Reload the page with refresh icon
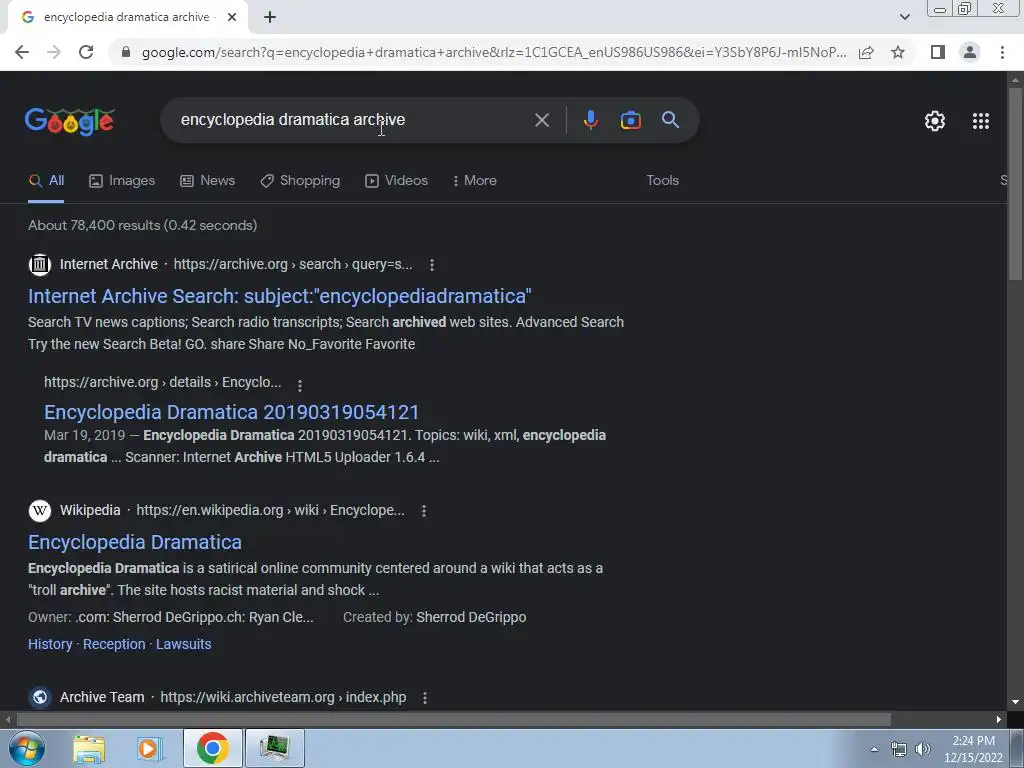Image resolution: width=1024 pixels, height=768 pixels. 86,52
